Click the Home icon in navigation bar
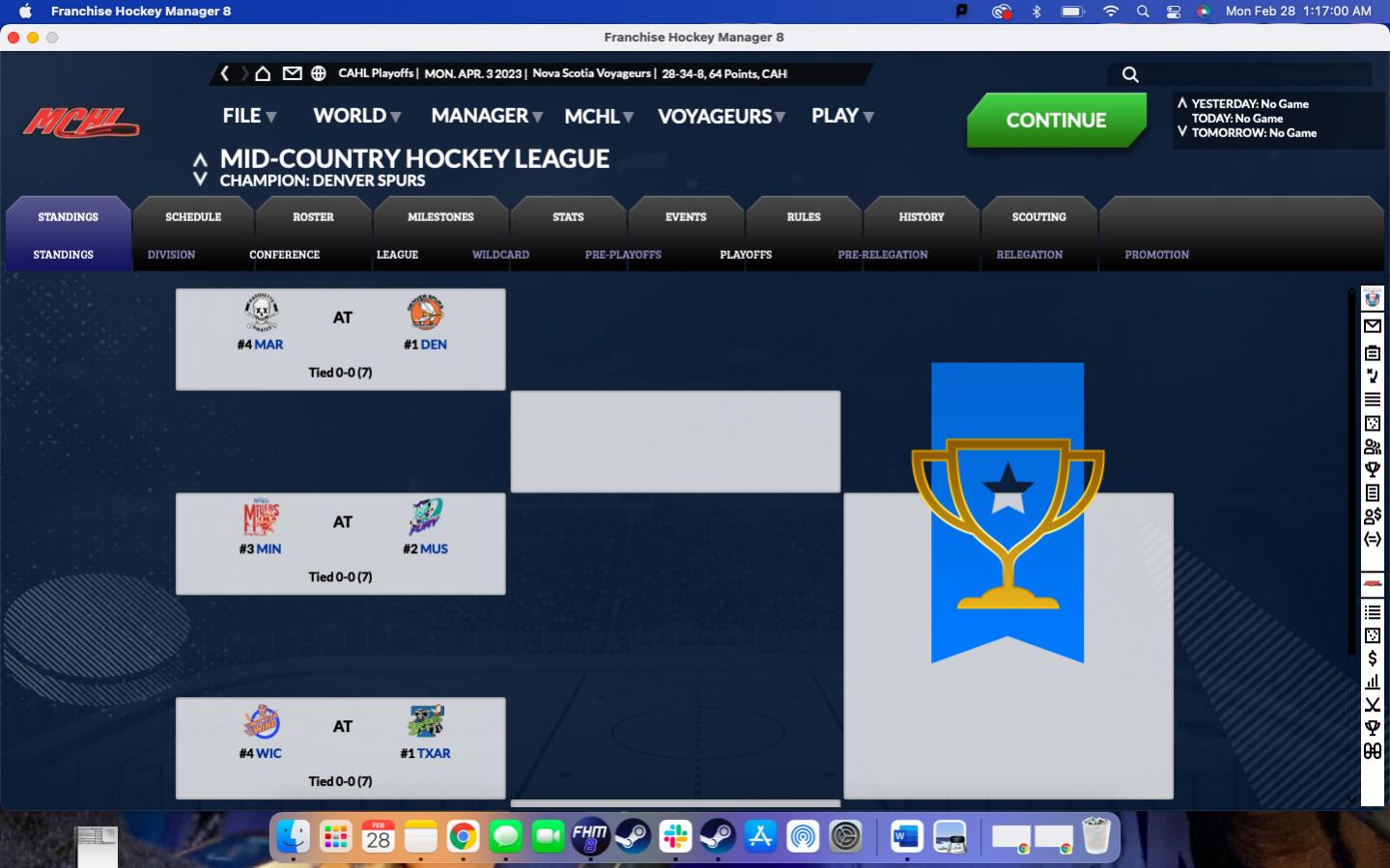This screenshot has height=868, width=1390. pyautogui.click(x=263, y=73)
